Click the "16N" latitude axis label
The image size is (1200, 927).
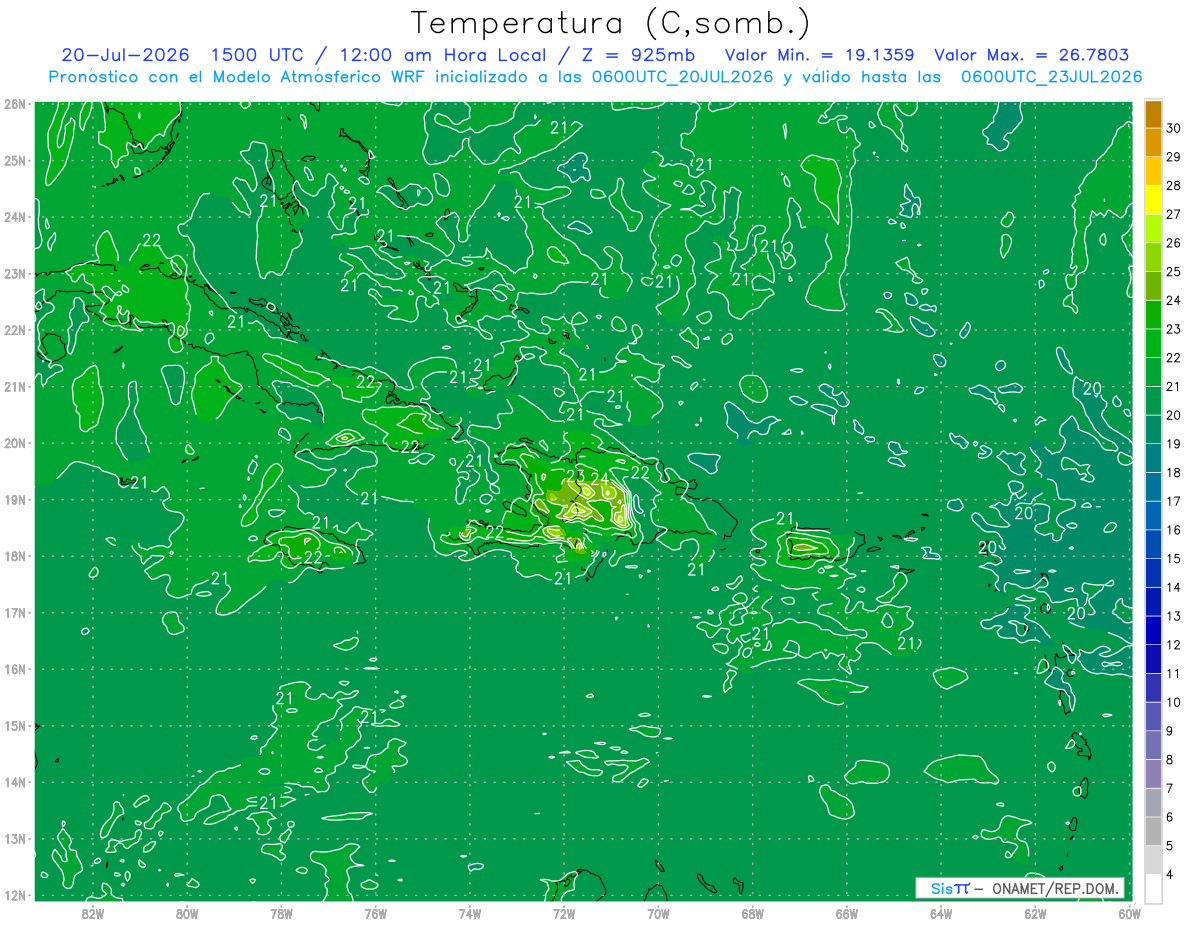click(14, 669)
